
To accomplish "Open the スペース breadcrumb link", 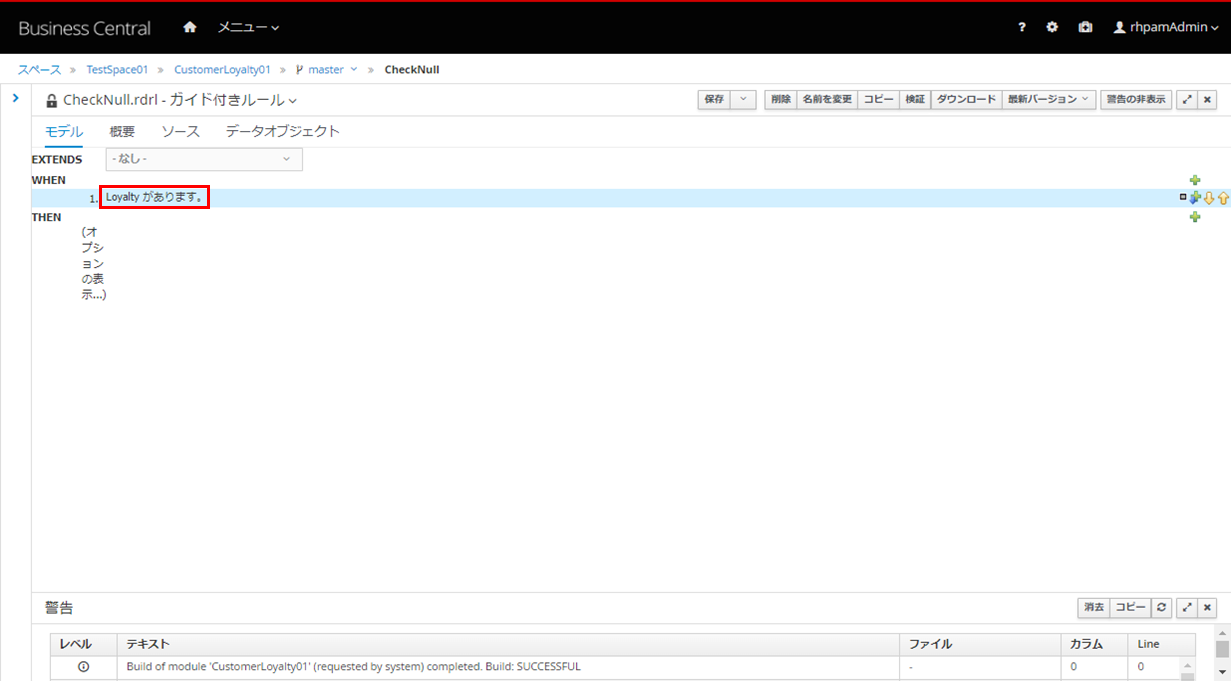I will point(39,70).
